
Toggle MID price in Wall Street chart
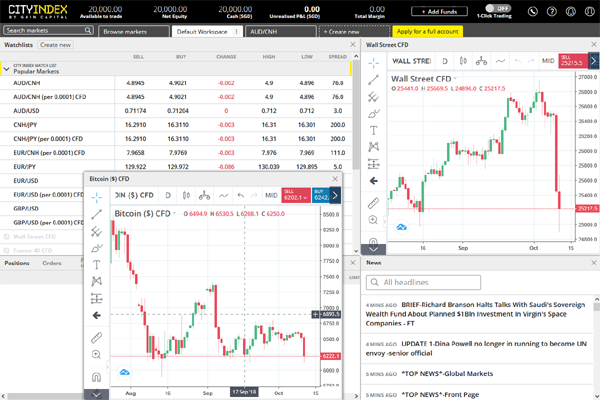coord(548,61)
